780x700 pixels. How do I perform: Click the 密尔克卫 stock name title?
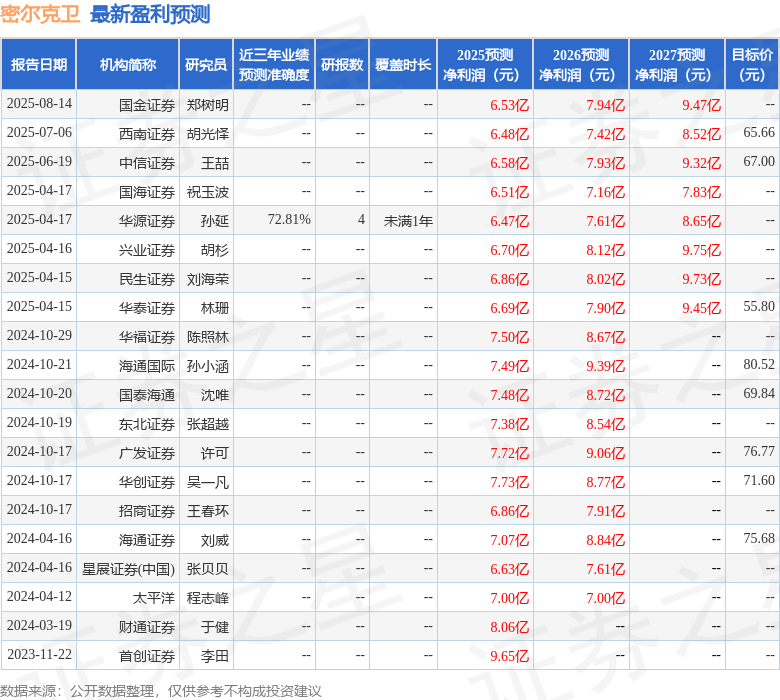click(40, 14)
